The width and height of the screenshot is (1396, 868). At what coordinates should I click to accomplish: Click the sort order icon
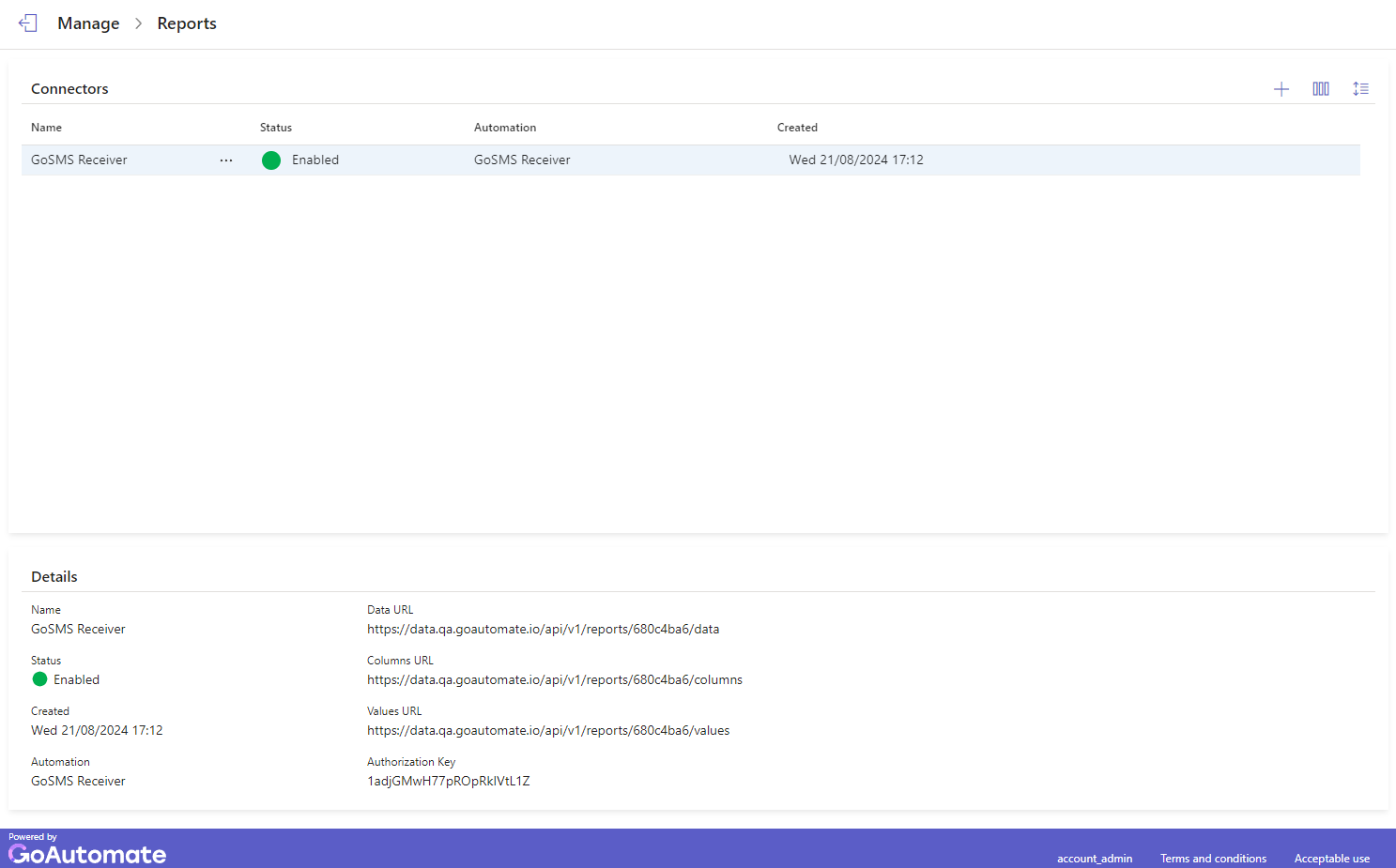coord(1360,89)
